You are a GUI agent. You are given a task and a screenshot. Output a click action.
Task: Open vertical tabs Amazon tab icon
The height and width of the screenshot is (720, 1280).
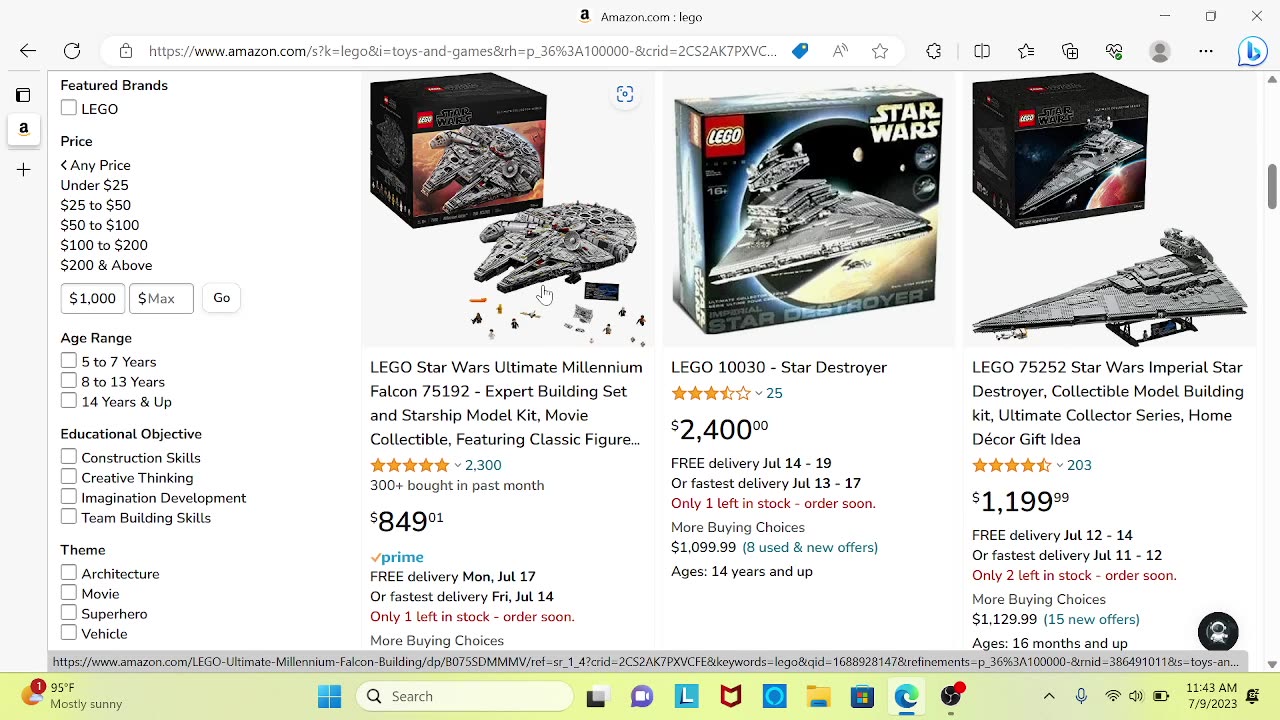[23, 129]
